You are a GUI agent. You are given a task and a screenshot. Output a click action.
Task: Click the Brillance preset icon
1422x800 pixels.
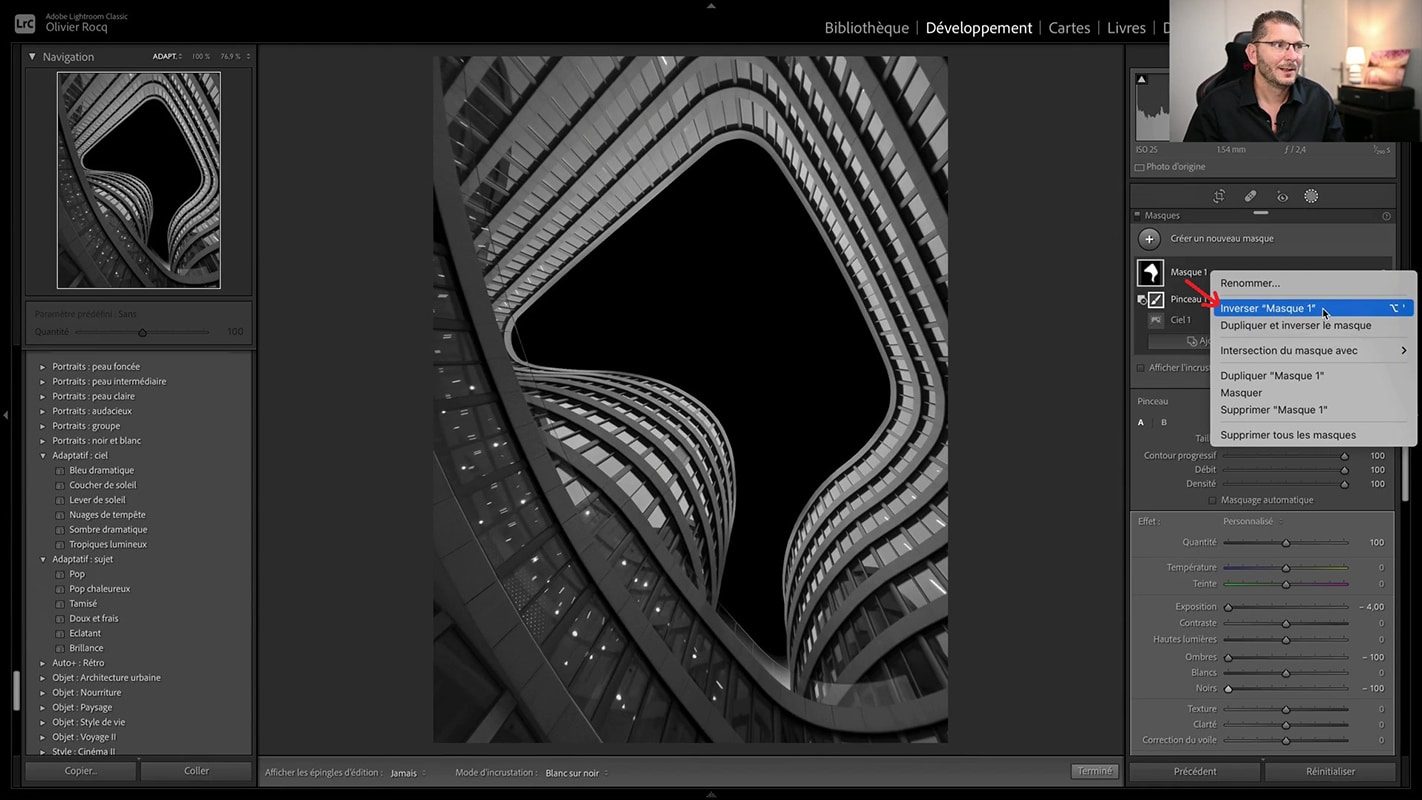(60, 648)
